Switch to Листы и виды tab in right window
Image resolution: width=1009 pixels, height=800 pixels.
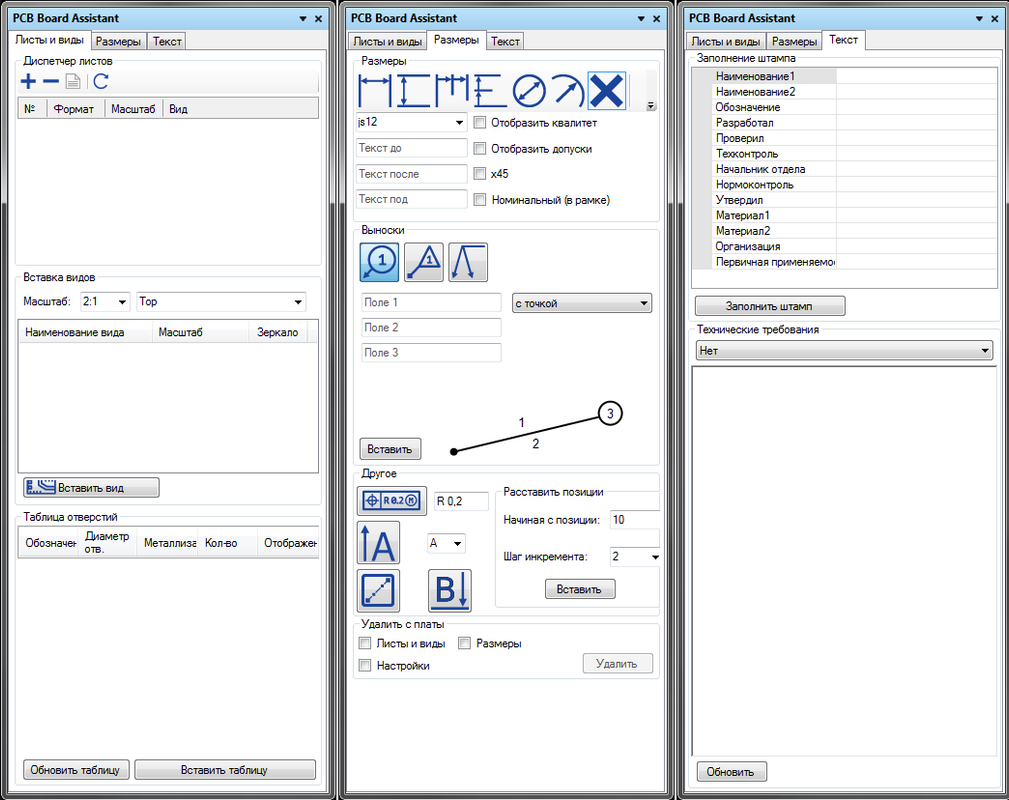coord(726,41)
